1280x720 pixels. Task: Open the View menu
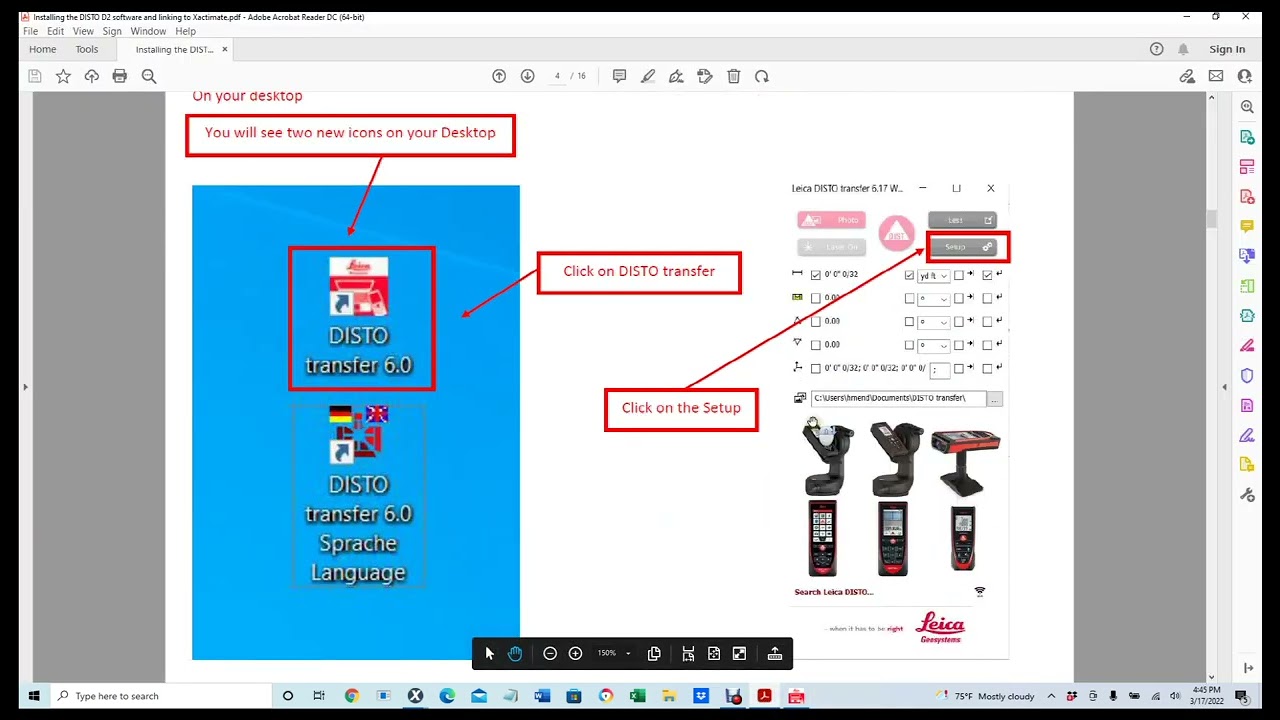83,31
